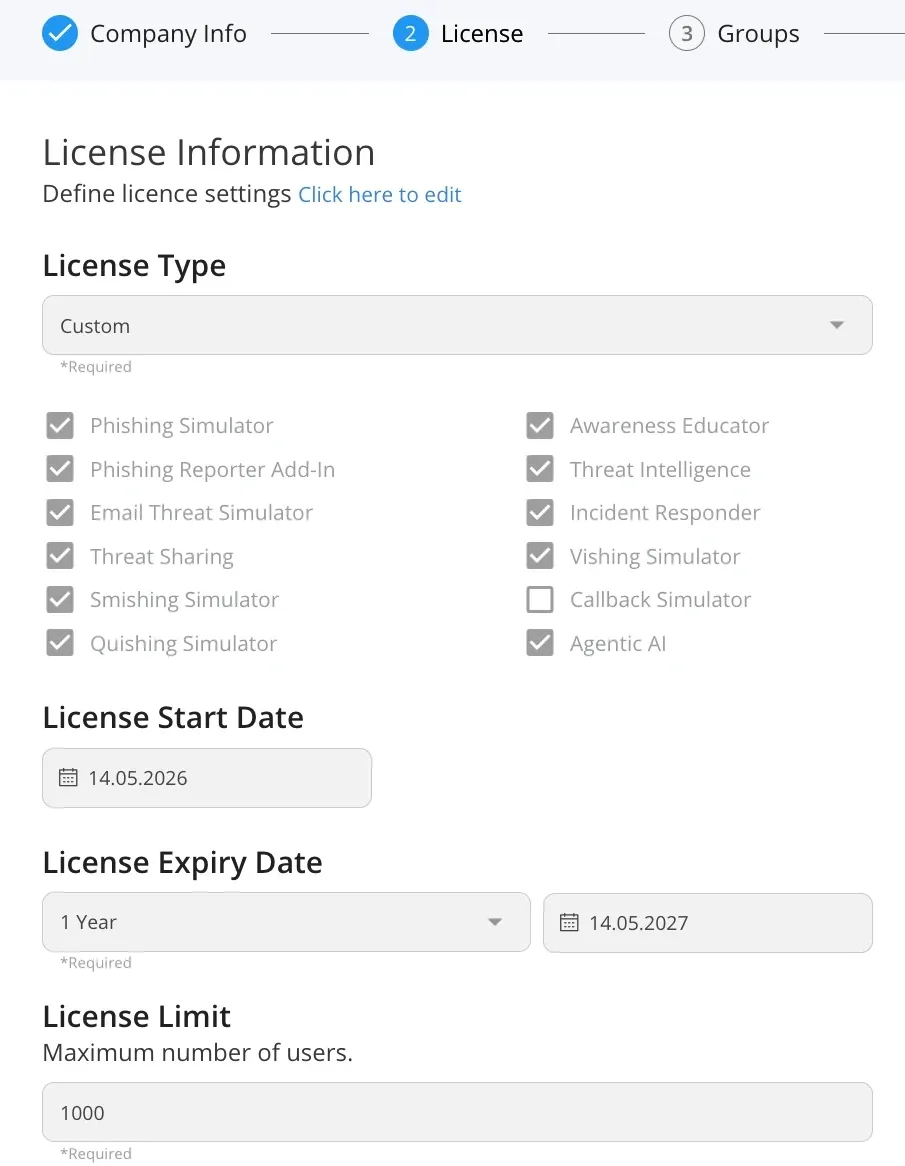This screenshot has height=1166, width=905.
Task: Go to the Company Info step
Action: pos(168,33)
